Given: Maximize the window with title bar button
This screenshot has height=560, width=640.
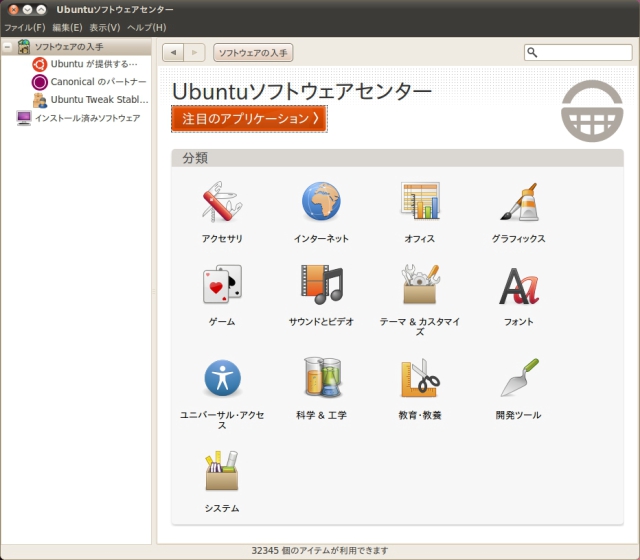Looking at the screenshot, I should click(x=41, y=9).
